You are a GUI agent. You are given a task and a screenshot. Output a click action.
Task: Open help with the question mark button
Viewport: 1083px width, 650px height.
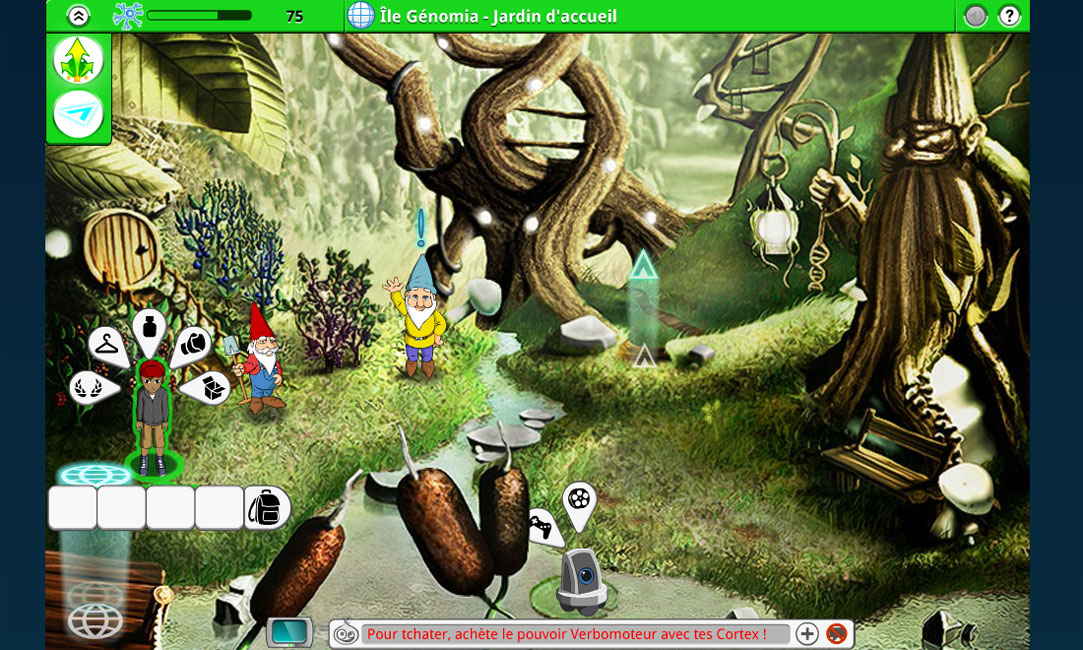(1009, 15)
